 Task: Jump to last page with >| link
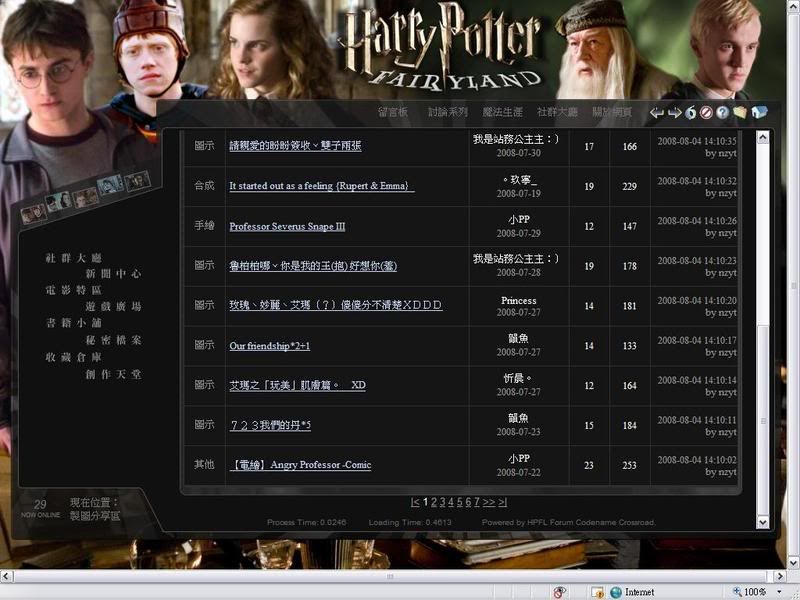503,503
